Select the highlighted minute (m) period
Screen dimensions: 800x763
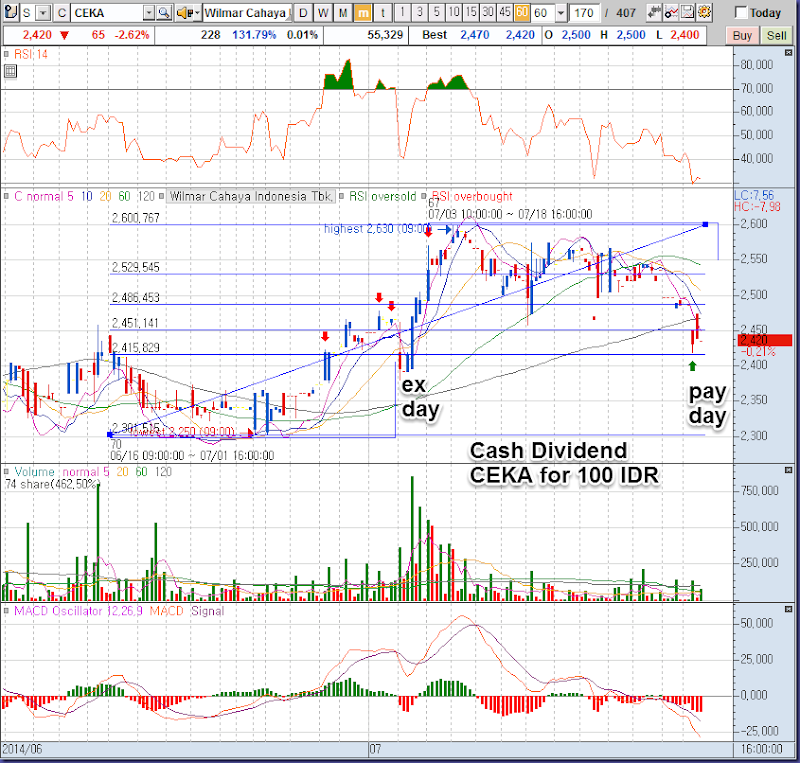pyautogui.click(x=363, y=12)
